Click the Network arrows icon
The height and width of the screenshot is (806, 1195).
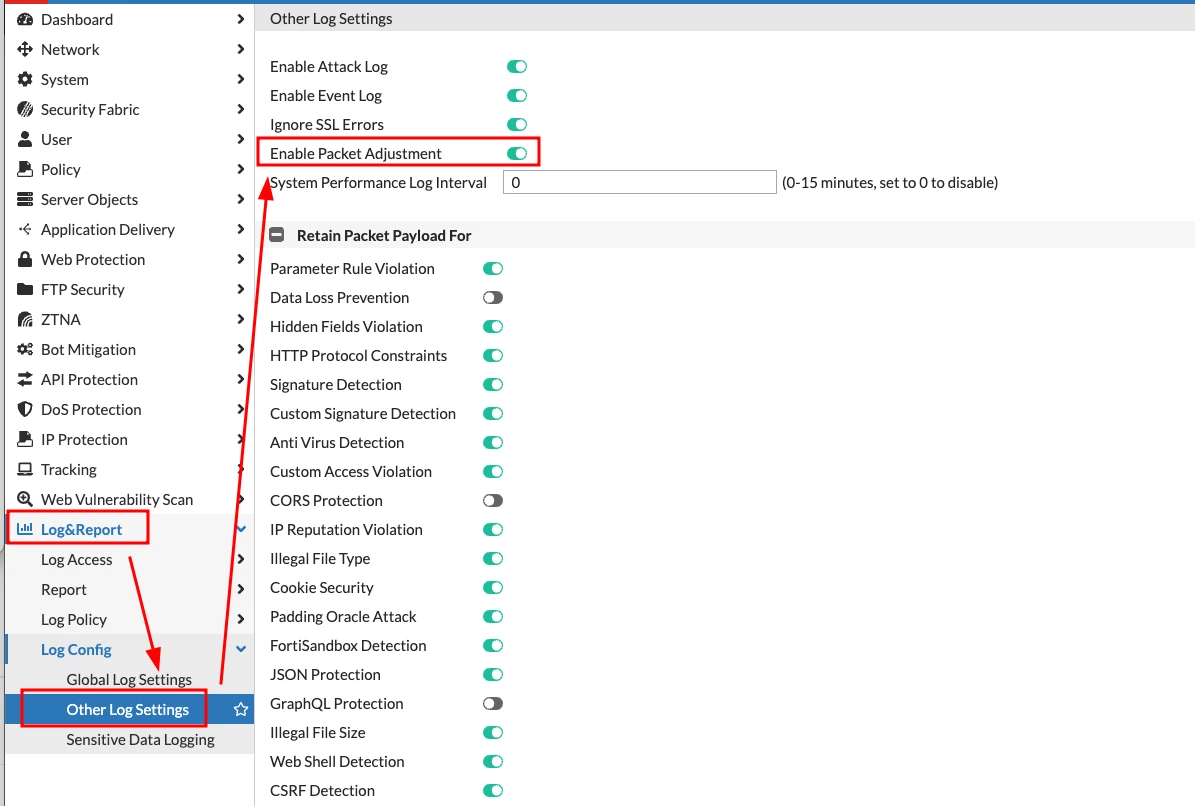pyautogui.click(x=25, y=50)
